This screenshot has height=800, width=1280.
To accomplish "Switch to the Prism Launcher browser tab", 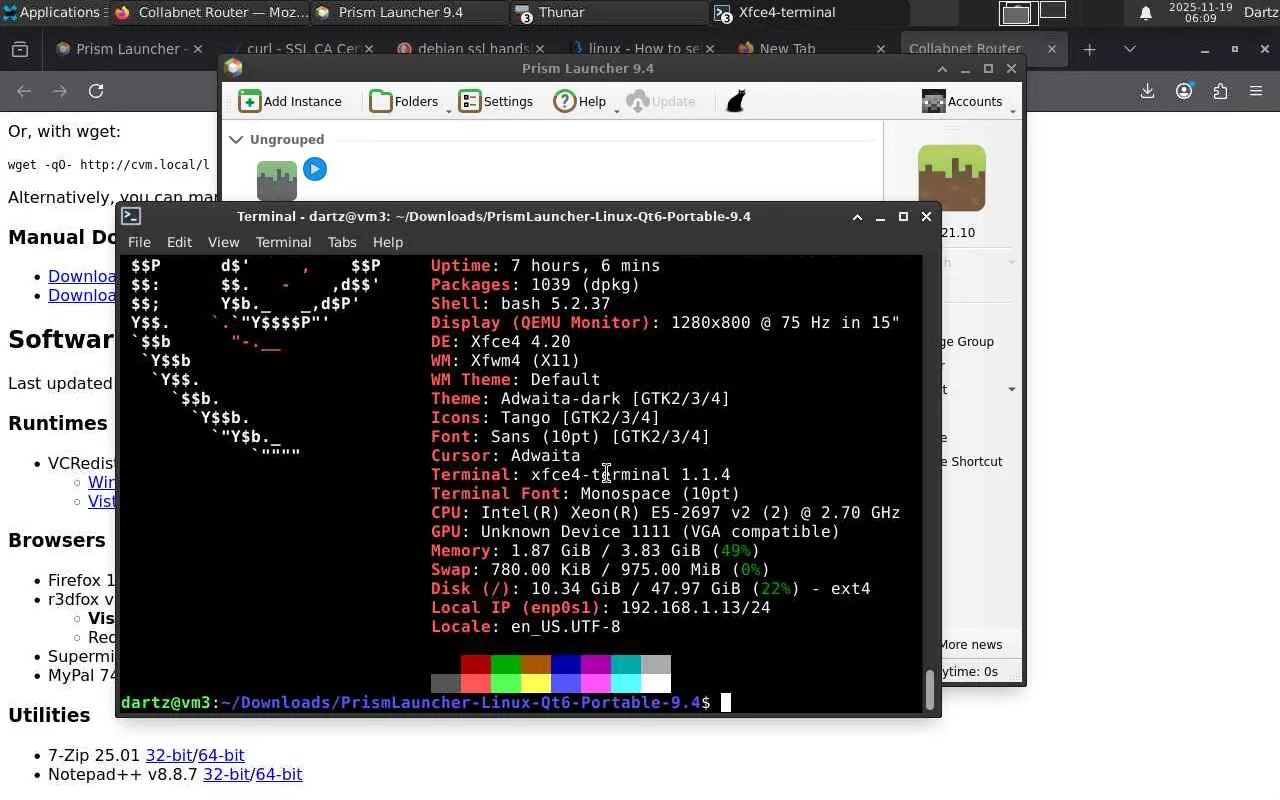I will tap(128, 48).
